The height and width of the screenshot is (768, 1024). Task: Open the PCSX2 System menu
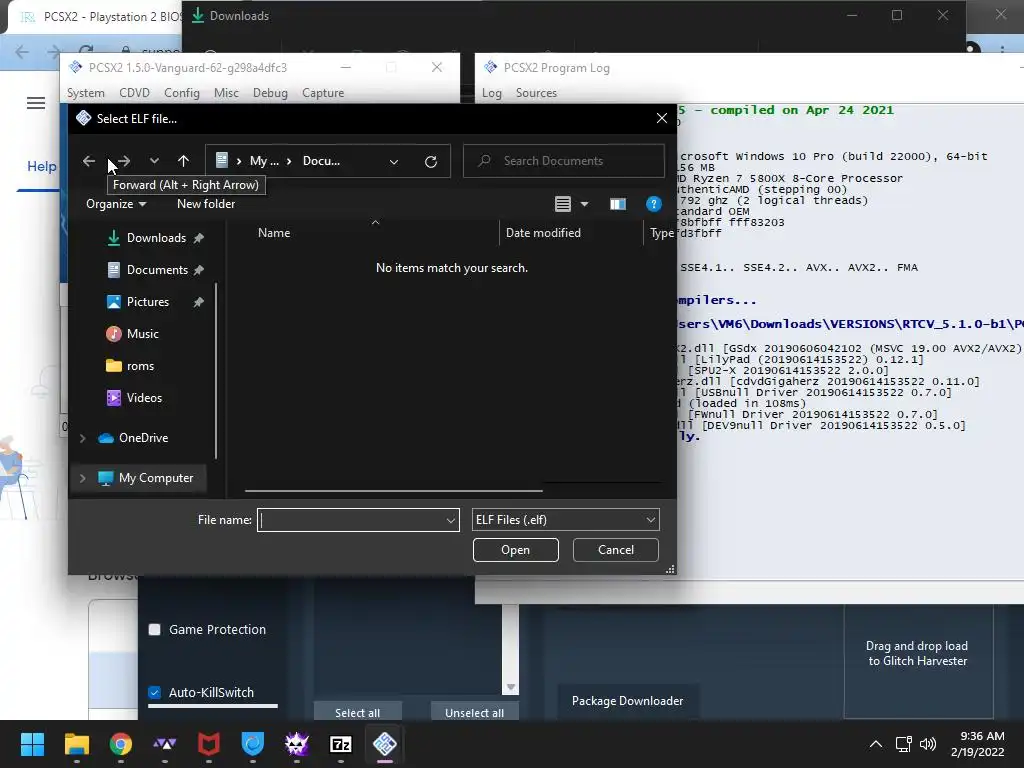tap(86, 93)
